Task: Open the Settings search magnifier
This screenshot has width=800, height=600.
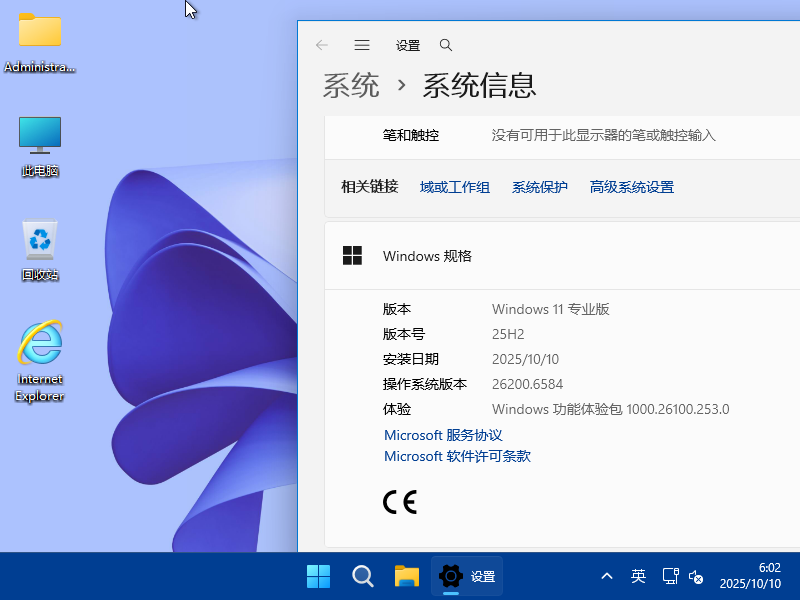Action: pos(445,45)
